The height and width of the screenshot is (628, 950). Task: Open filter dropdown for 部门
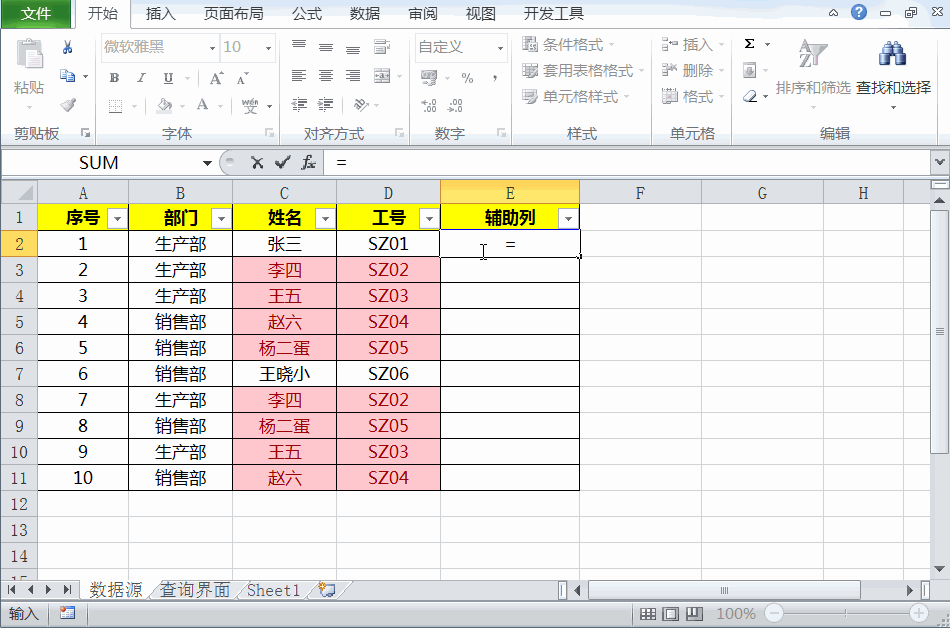click(221, 218)
